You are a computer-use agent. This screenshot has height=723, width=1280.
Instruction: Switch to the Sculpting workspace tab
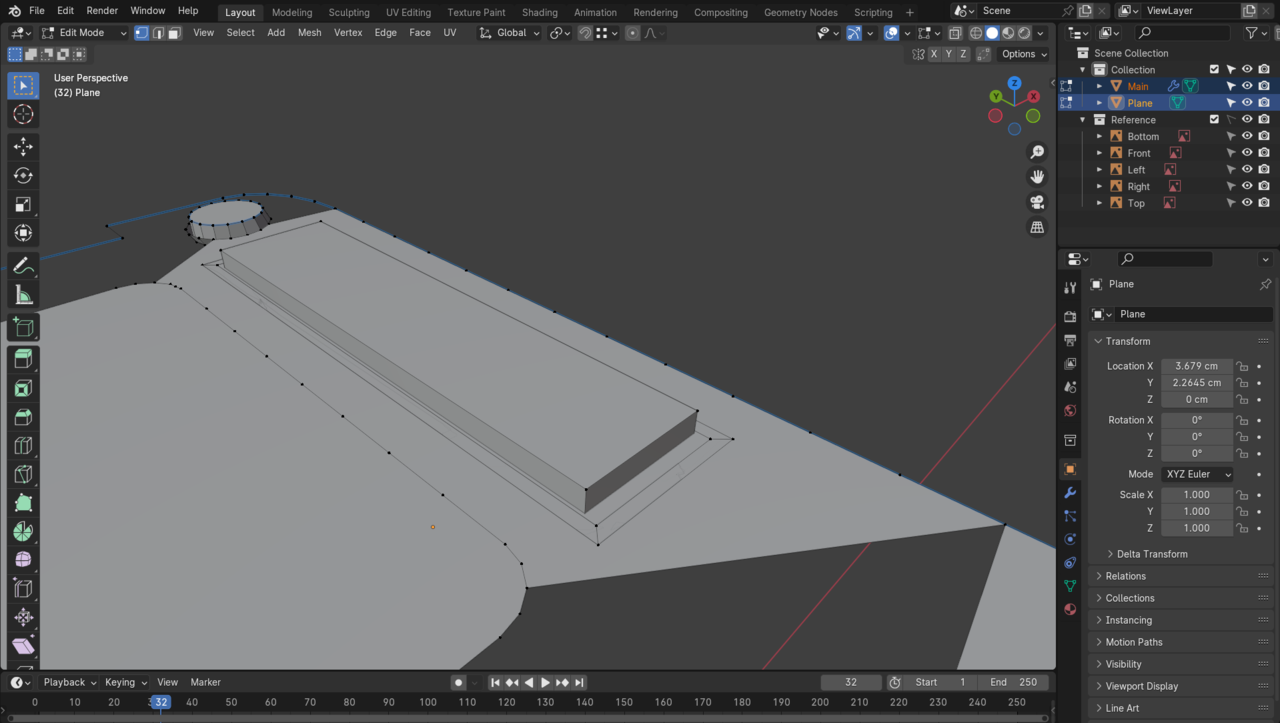click(x=349, y=12)
